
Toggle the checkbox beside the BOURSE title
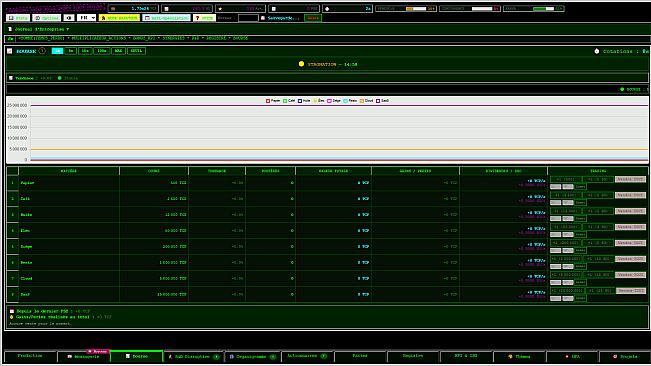click(10, 51)
